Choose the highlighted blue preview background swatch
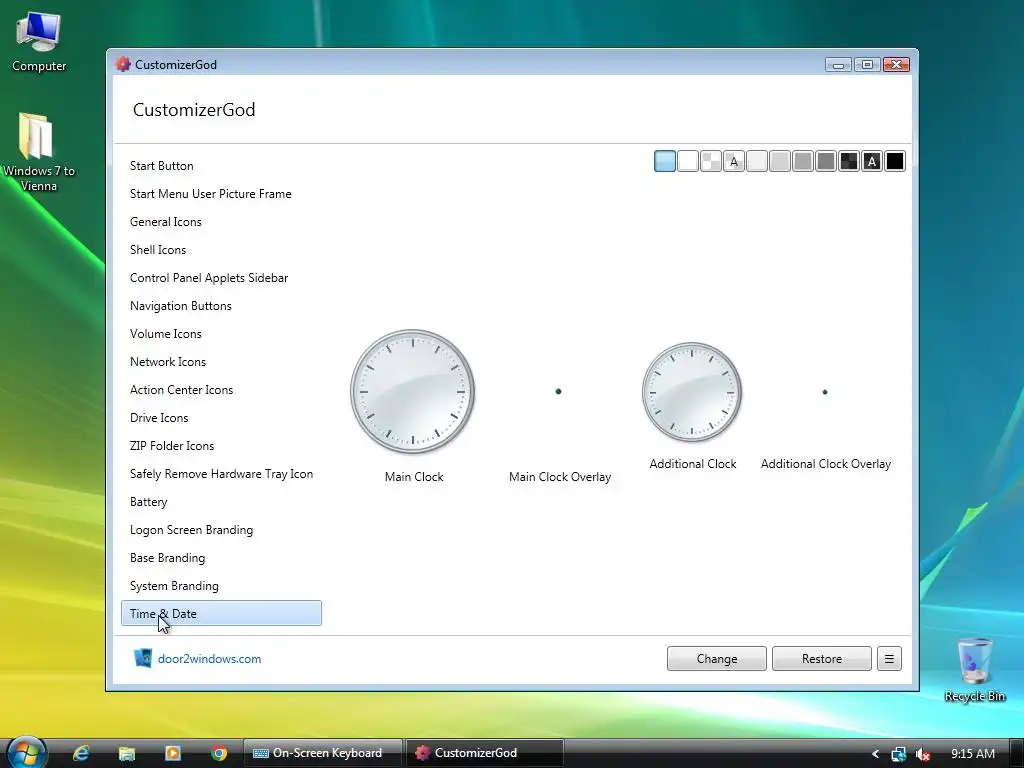This screenshot has width=1024, height=768. point(665,161)
